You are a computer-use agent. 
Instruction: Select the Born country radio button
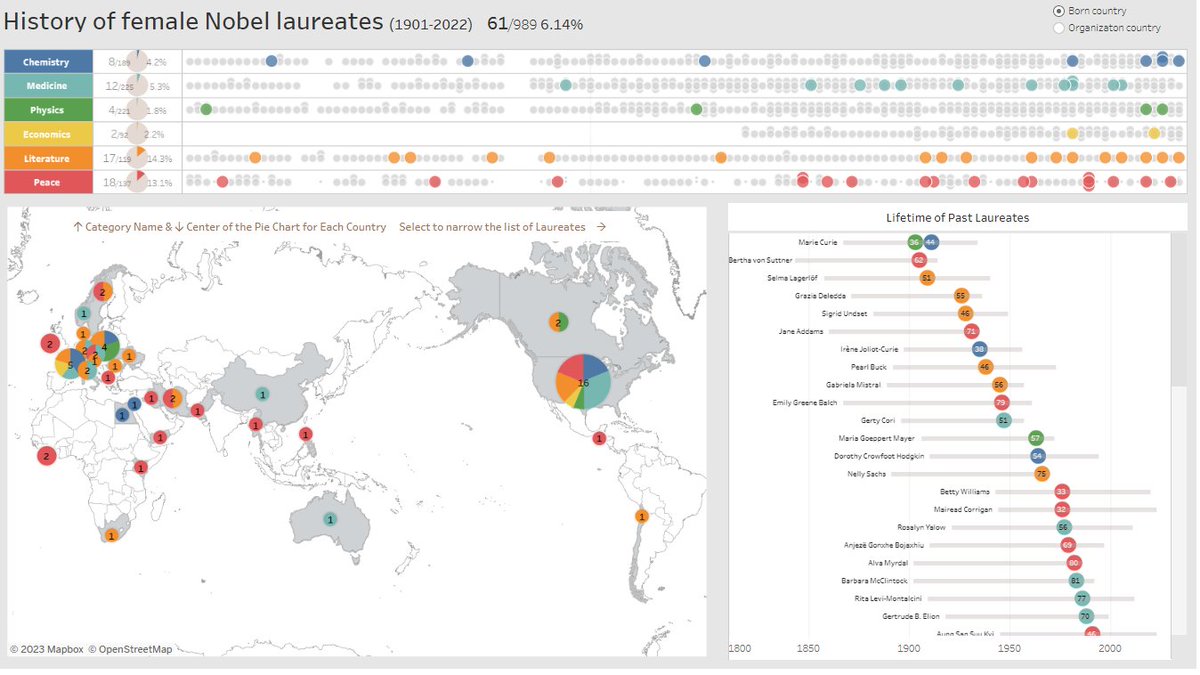coord(1059,10)
